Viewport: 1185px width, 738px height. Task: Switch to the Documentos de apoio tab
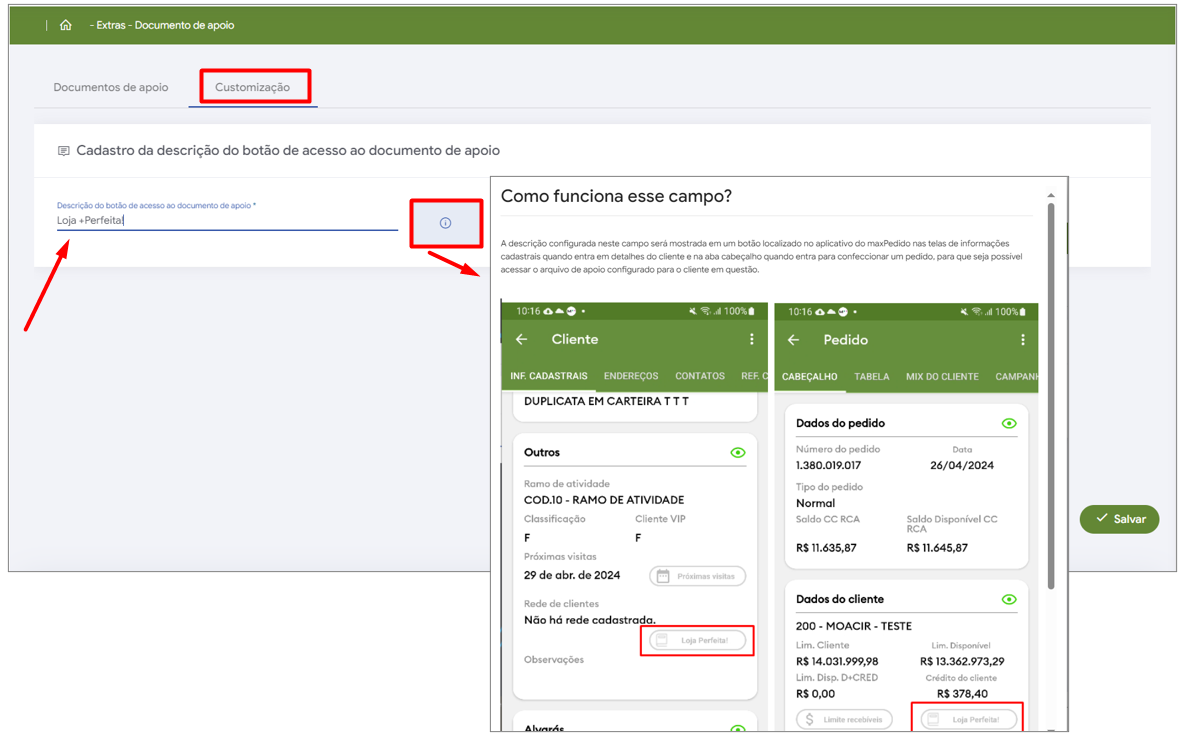click(x=111, y=87)
